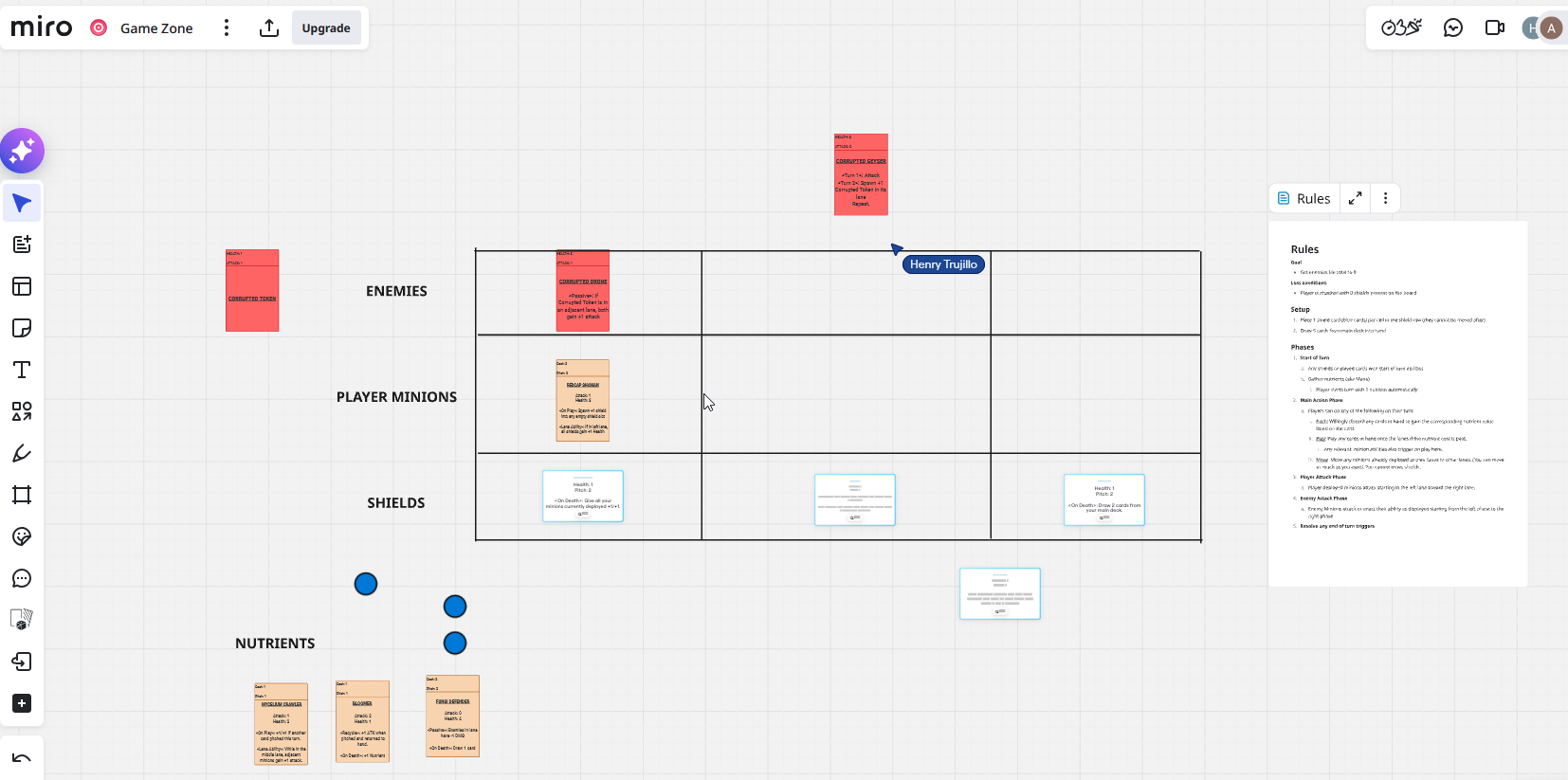Viewport: 1568px width, 780px height.
Task: Select the blue nutrient circle nearest the ENEMIES row
Action: 366,584
